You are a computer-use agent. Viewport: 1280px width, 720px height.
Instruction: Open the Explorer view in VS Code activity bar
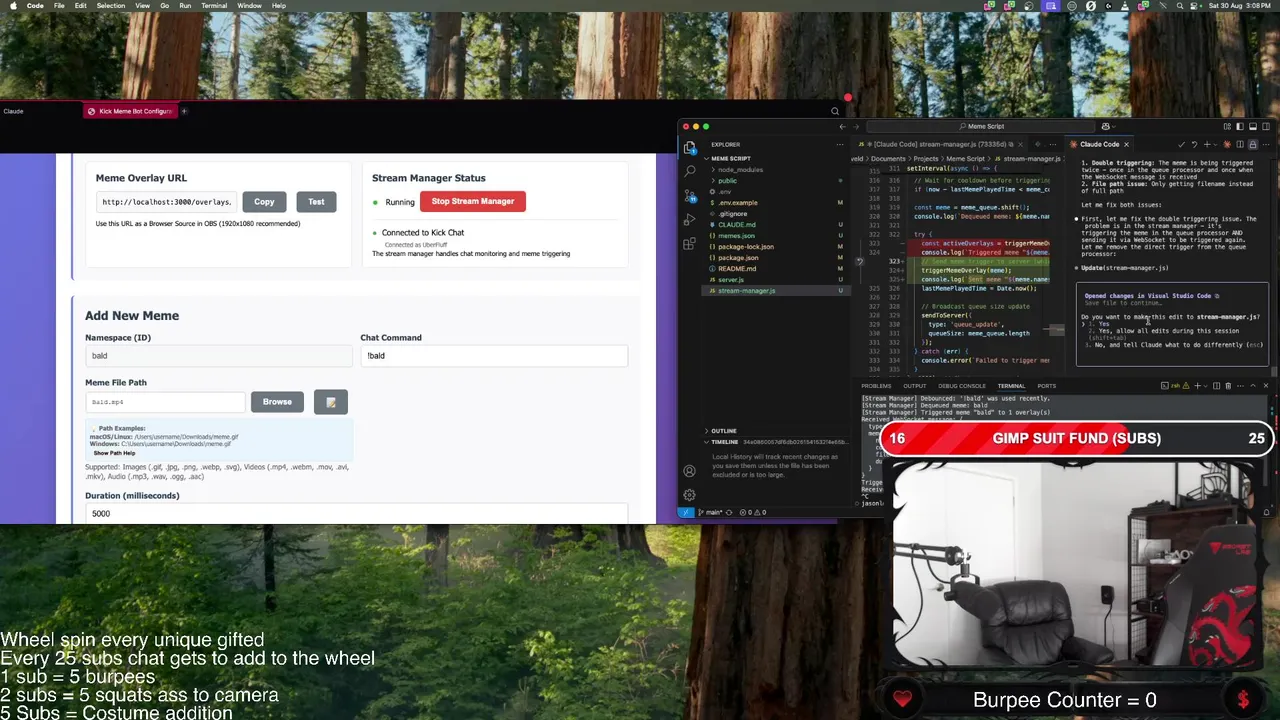pos(689,148)
